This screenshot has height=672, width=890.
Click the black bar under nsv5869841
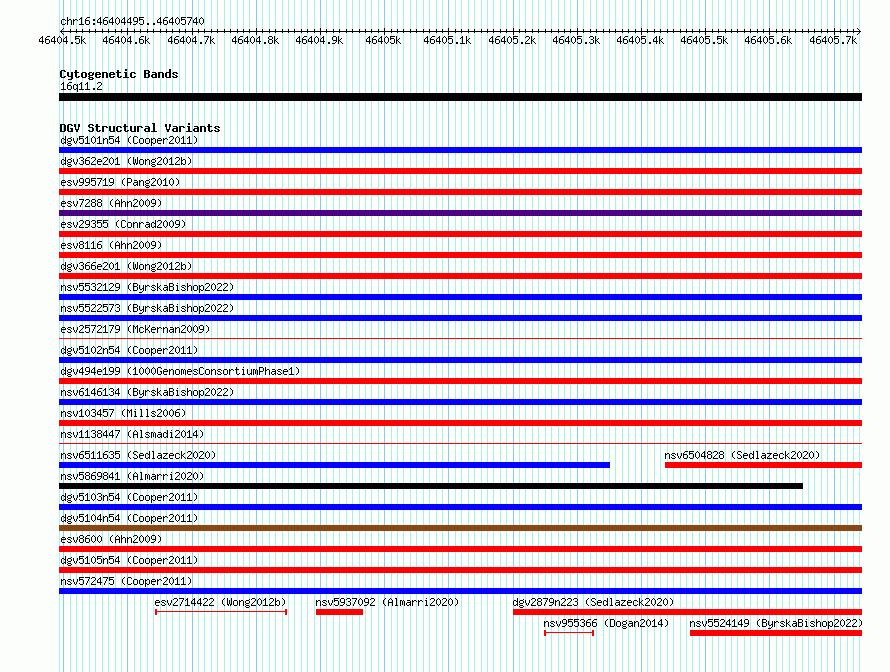pos(431,486)
